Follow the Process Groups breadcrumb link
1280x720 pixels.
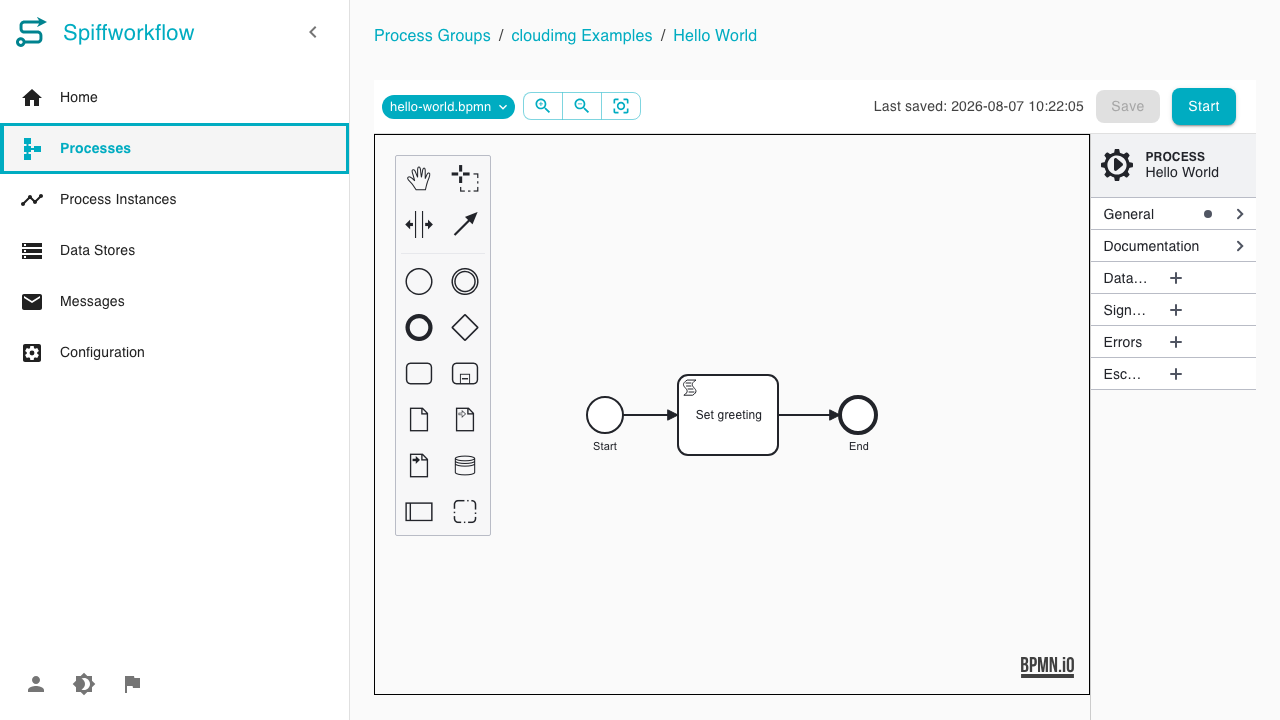(x=432, y=36)
